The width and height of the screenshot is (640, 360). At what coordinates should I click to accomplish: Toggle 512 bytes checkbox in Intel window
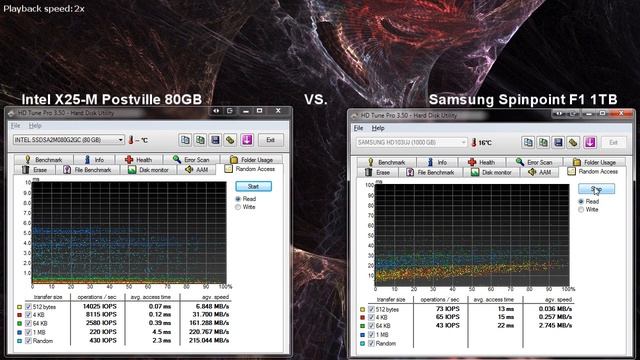coord(28,307)
